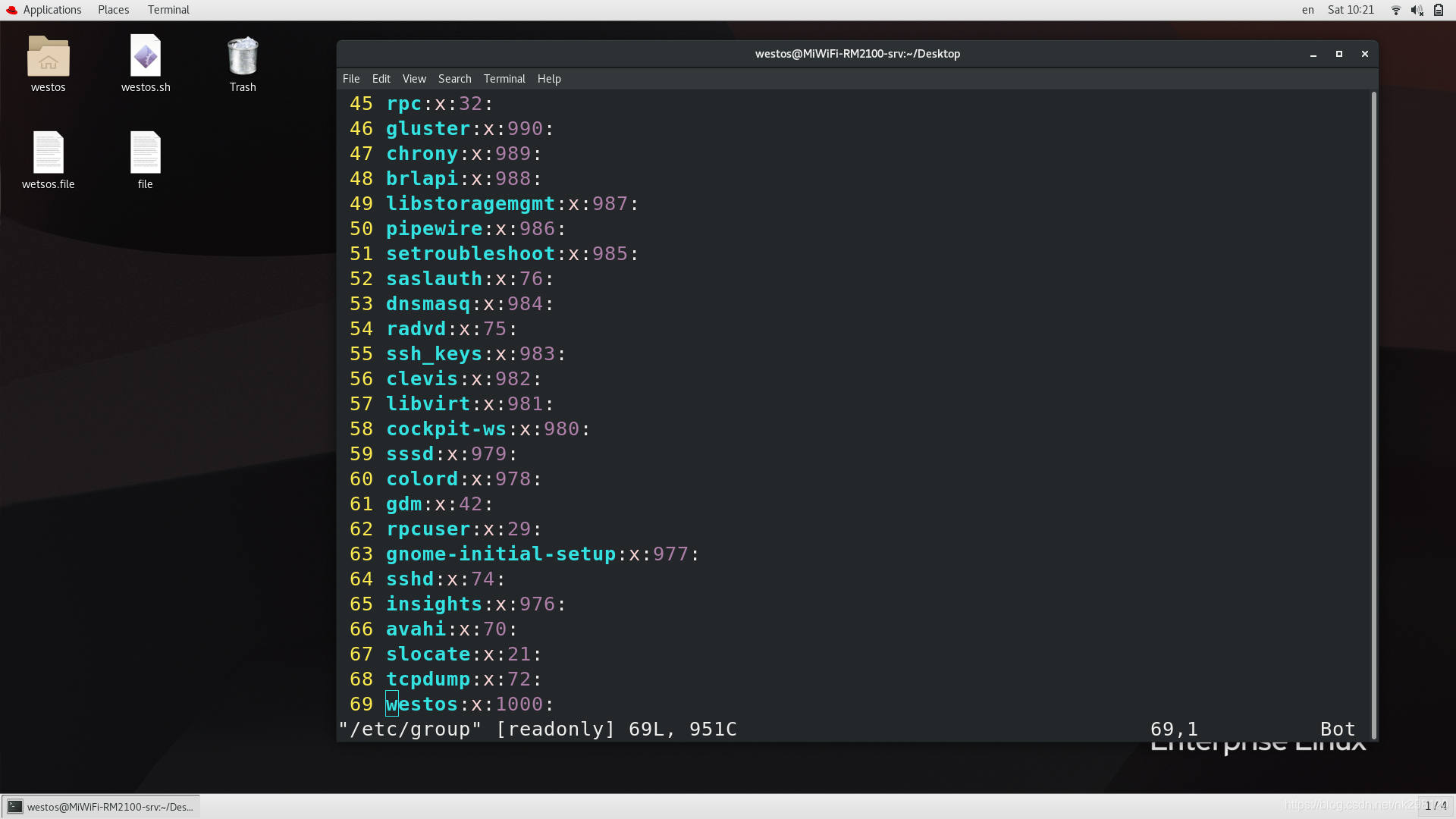Open the Terminal menu in top panel
Image resolution: width=1456 pixels, height=819 pixels.
[168, 10]
